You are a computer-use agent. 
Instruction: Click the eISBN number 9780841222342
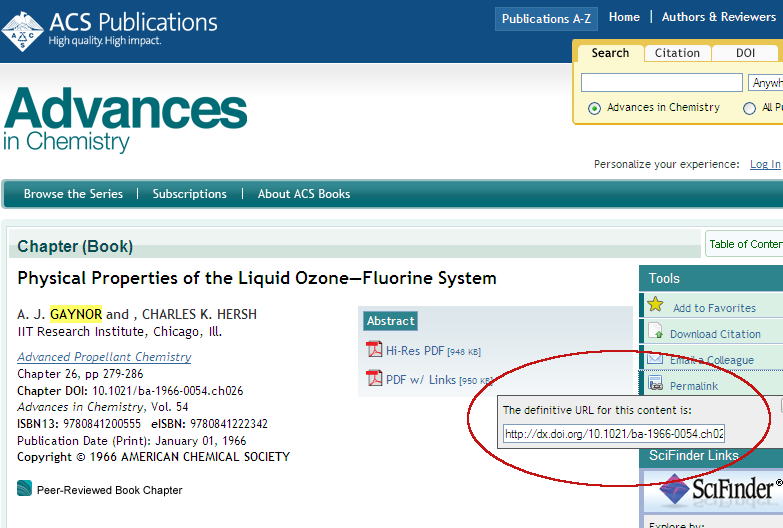tap(229, 424)
